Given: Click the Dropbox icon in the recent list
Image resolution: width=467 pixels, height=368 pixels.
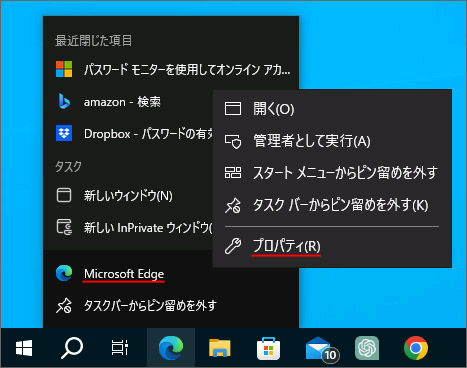Looking at the screenshot, I should click(64, 133).
